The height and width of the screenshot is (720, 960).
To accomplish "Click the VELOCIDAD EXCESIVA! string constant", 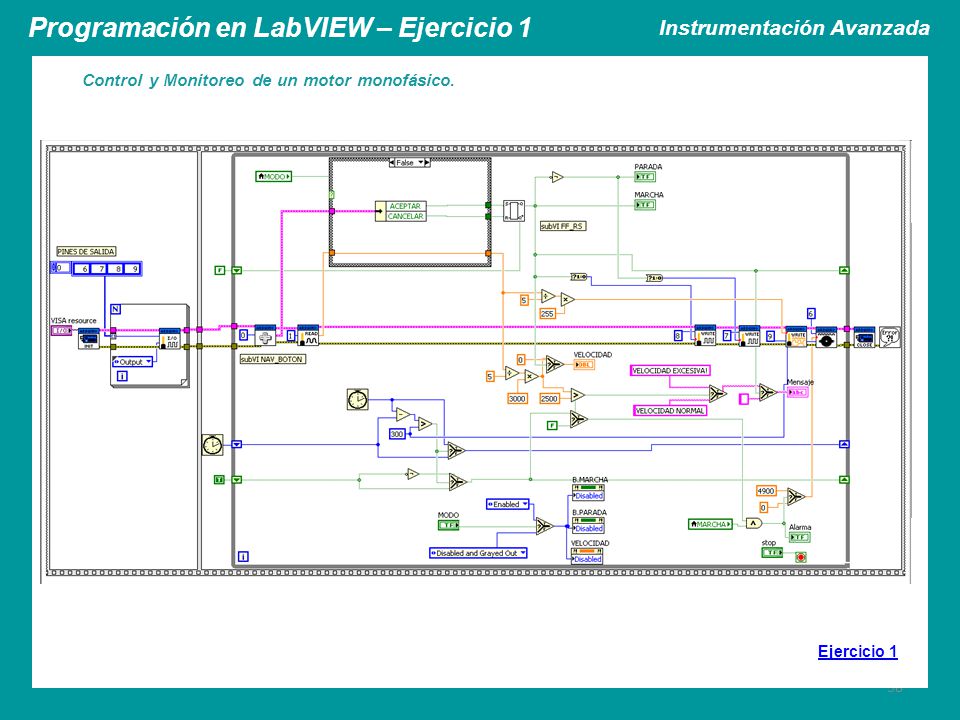I will click(670, 370).
